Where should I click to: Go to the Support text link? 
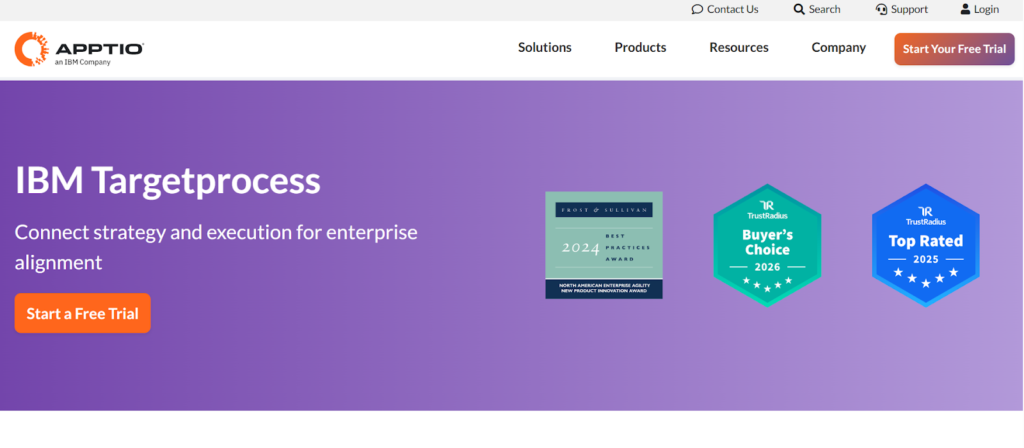[909, 9]
